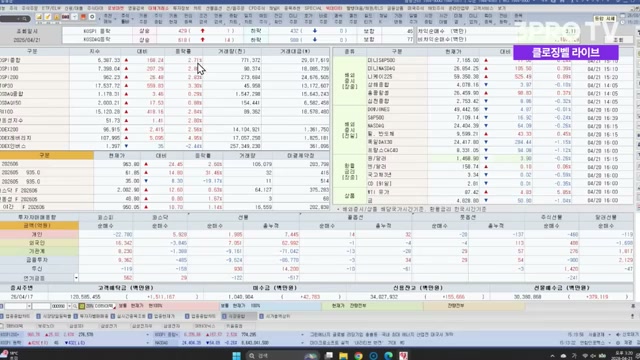Screen dimensions: 640x360
Task: Click the small settings icon before 제공
Action: [x=618, y=343]
